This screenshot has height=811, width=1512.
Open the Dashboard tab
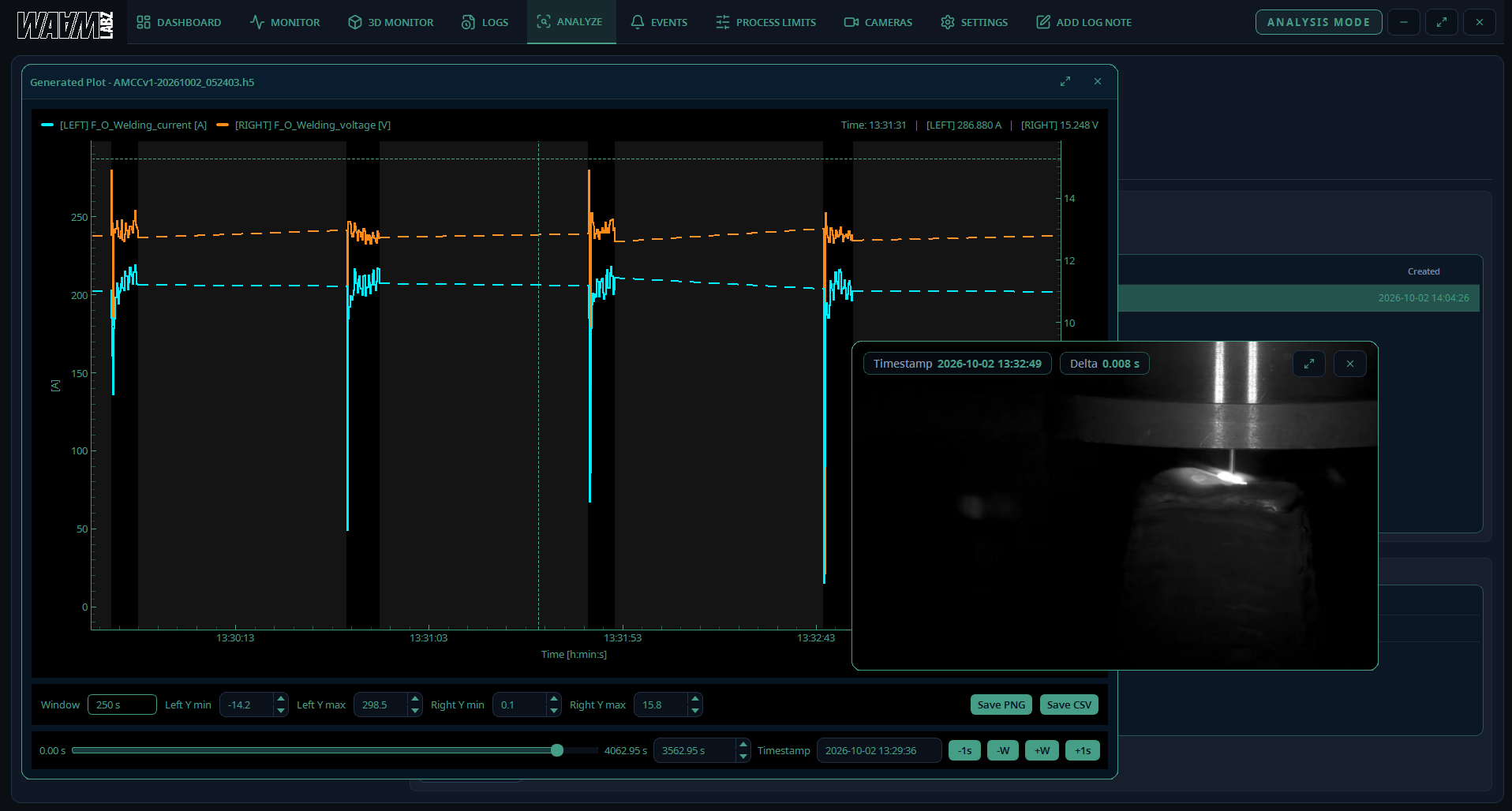tap(178, 22)
